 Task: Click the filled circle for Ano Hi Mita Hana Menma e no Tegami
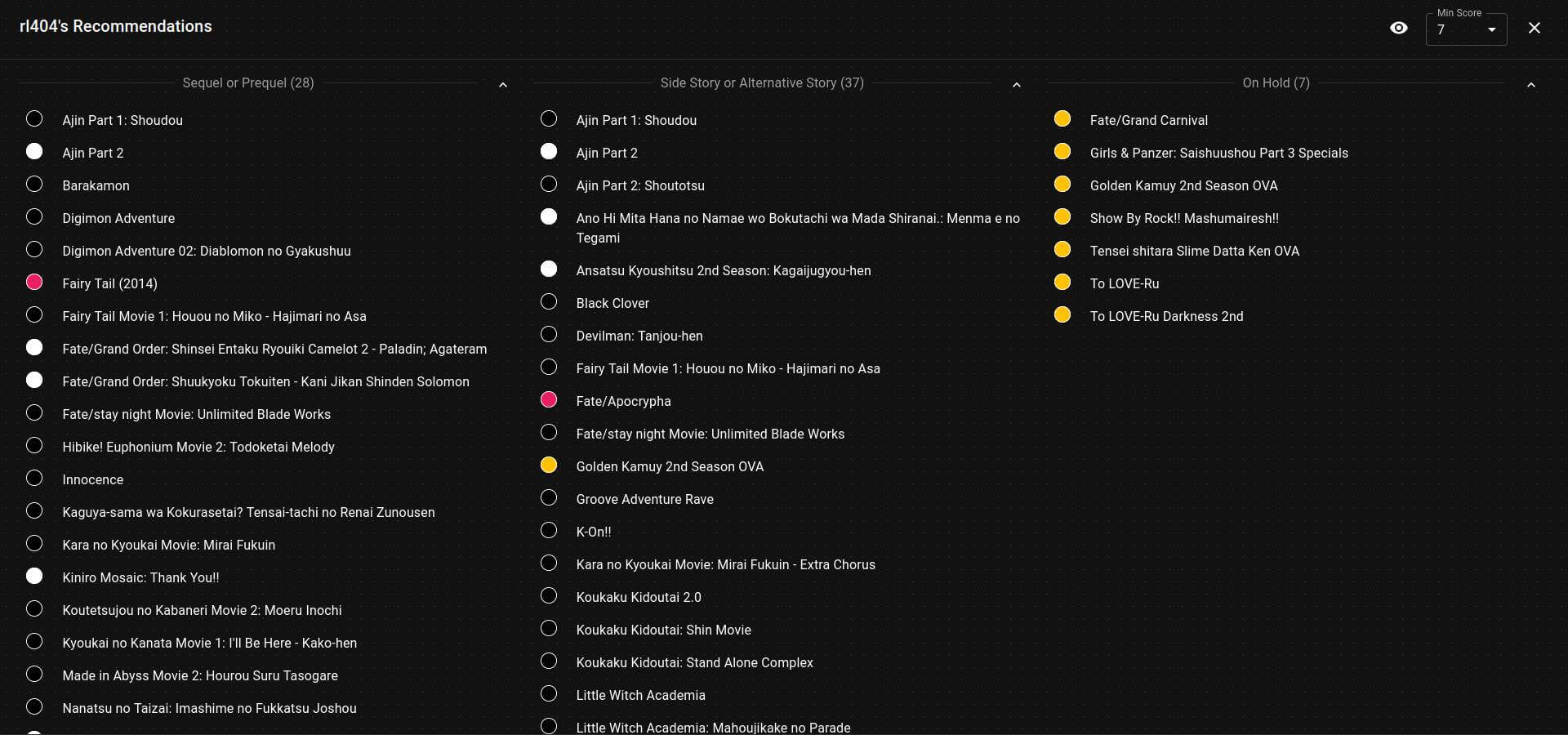pyautogui.click(x=549, y=216)
